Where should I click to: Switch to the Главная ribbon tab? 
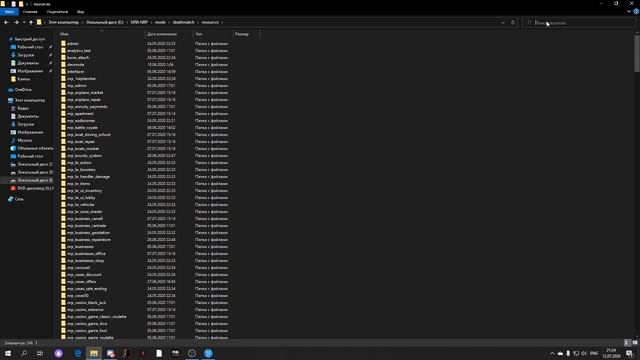pyautogui.click(x=30, y=12)
